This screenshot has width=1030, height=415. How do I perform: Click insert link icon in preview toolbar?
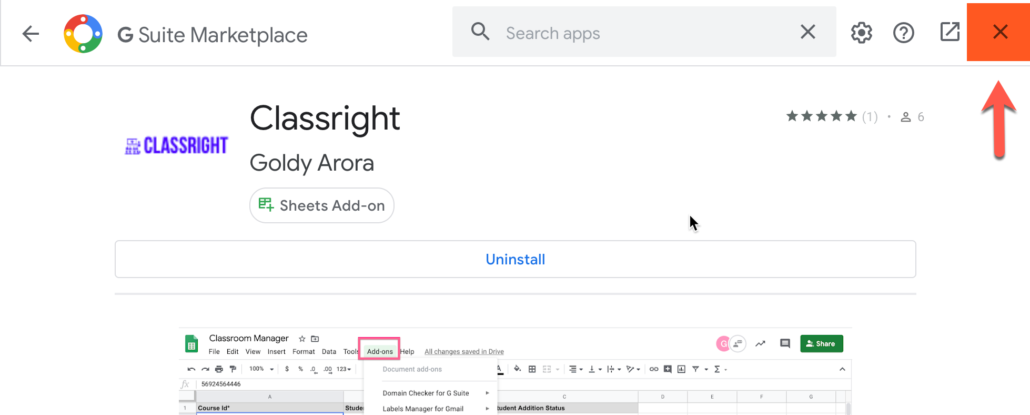654,369
